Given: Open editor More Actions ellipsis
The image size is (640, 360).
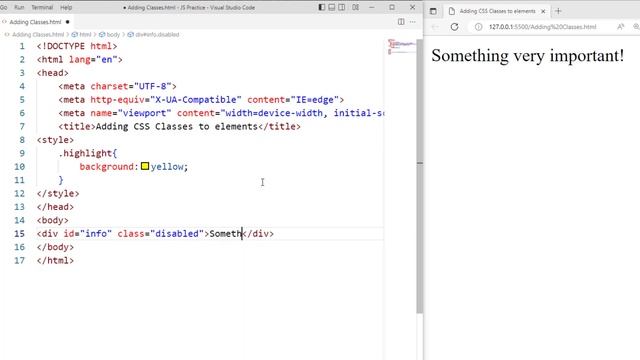Looking at the screenshot, I should (x=413, y=22).
